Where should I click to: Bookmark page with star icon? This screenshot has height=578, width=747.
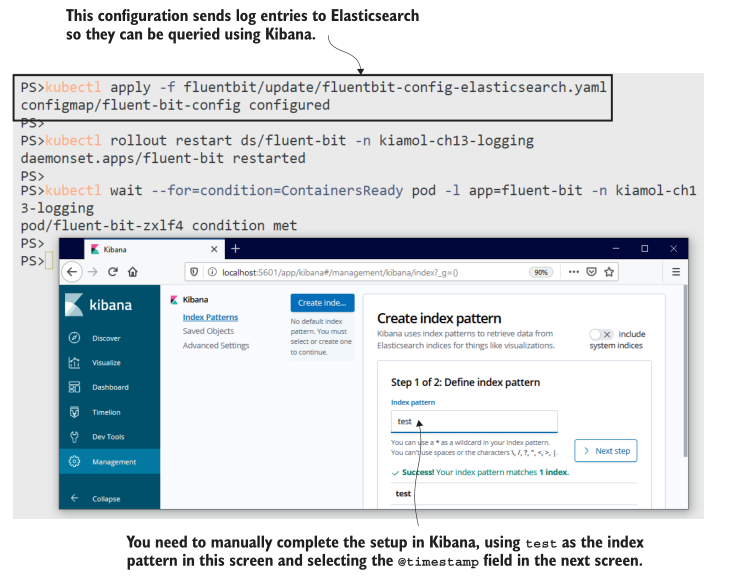[x=610, y=271]
